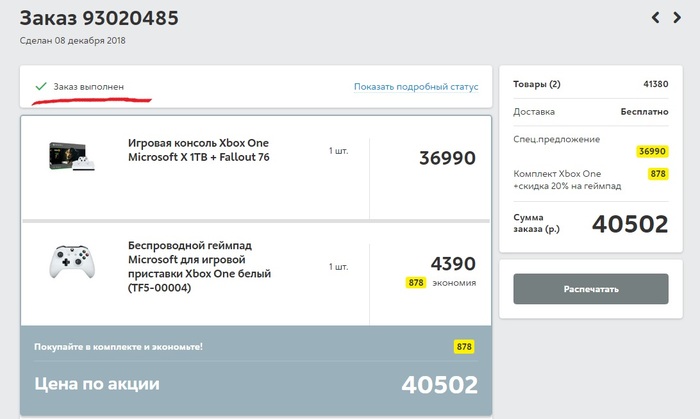Click "Показать подробный статус" link
The image size is (700, 419).
point(416,87)
